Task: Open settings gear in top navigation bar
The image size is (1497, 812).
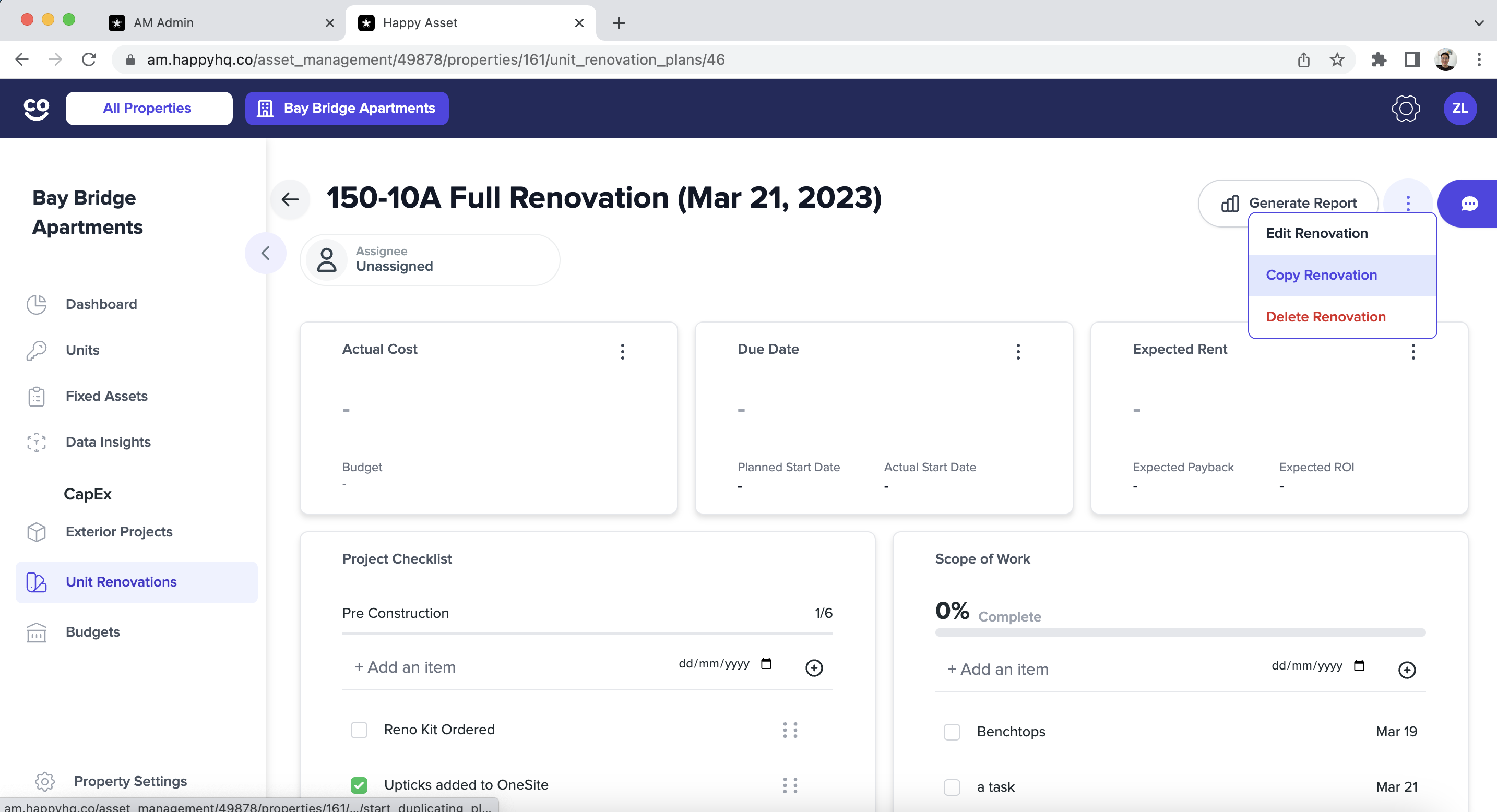Action: [x=1405, y=109]
